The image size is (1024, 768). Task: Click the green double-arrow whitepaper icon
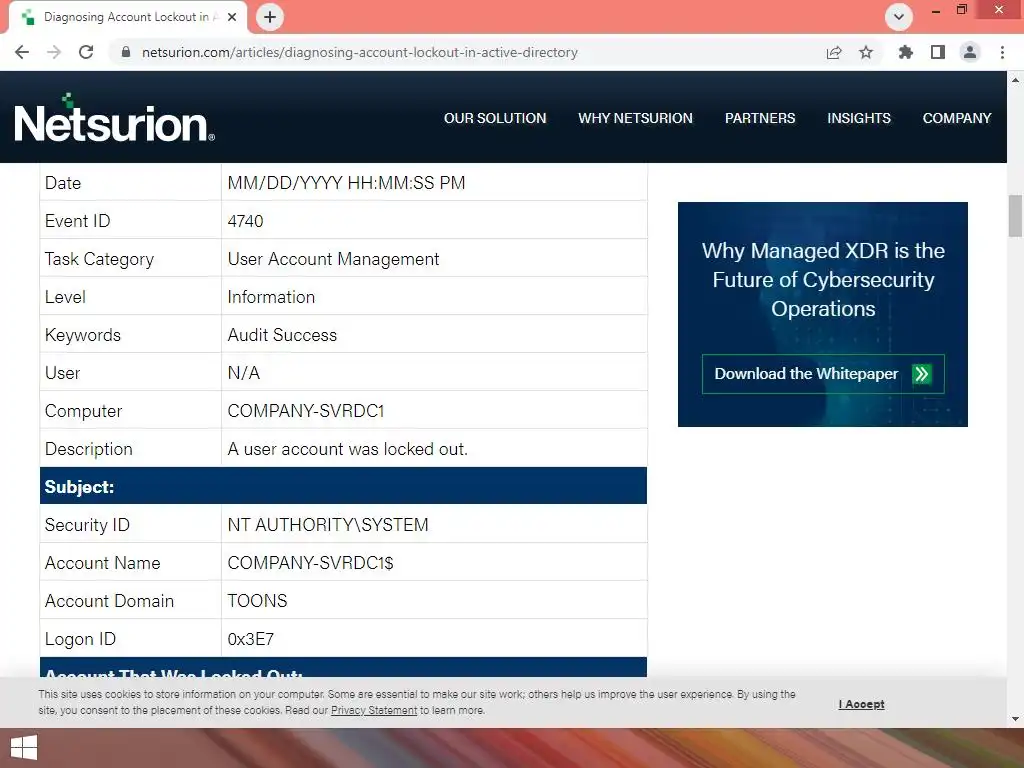pyautogui.click(x=921, y=374)
